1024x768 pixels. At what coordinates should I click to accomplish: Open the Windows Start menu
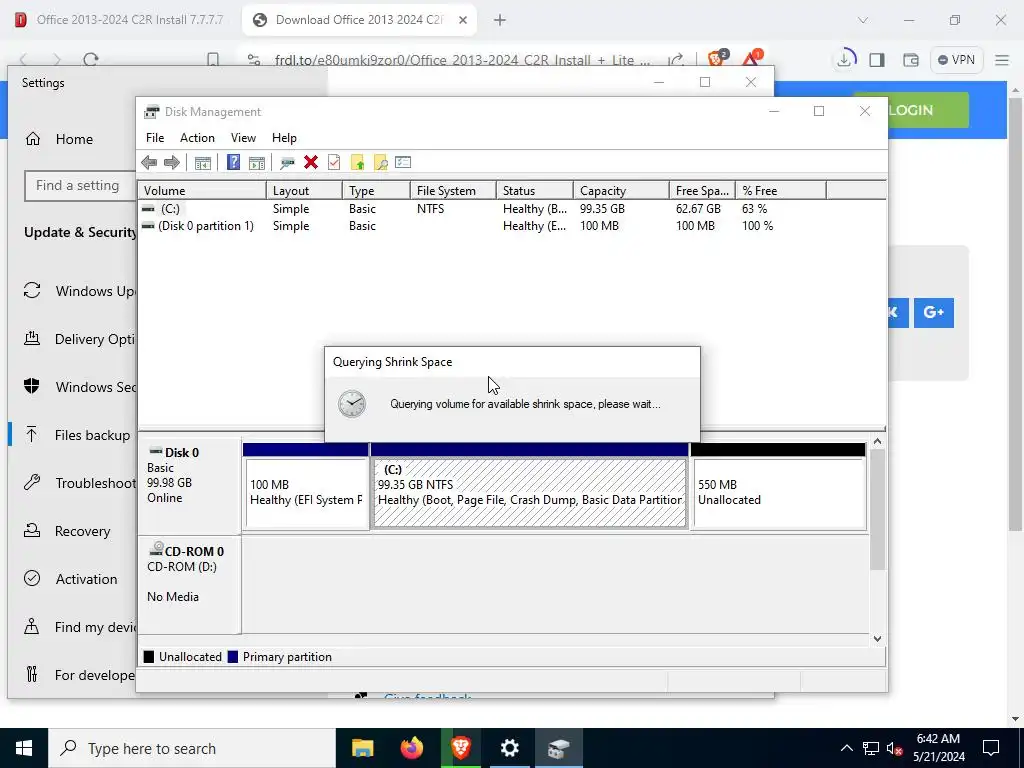24,748
